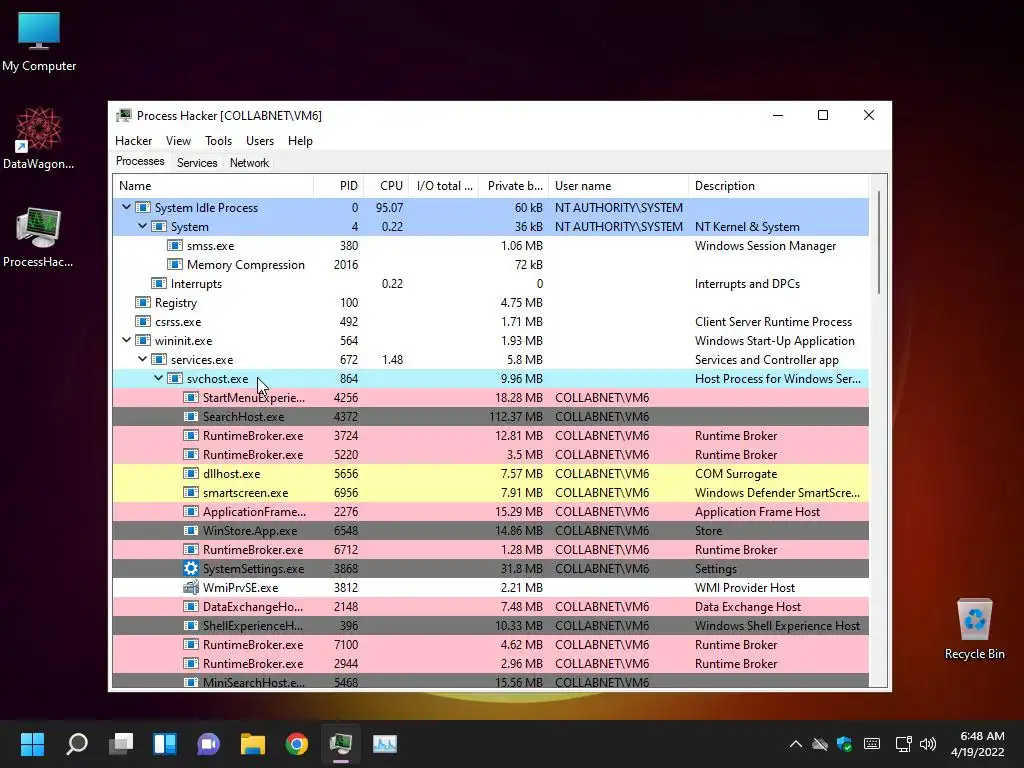Select the ApplicationFrame... process row

pyautogui.click(x=490, y=511)
